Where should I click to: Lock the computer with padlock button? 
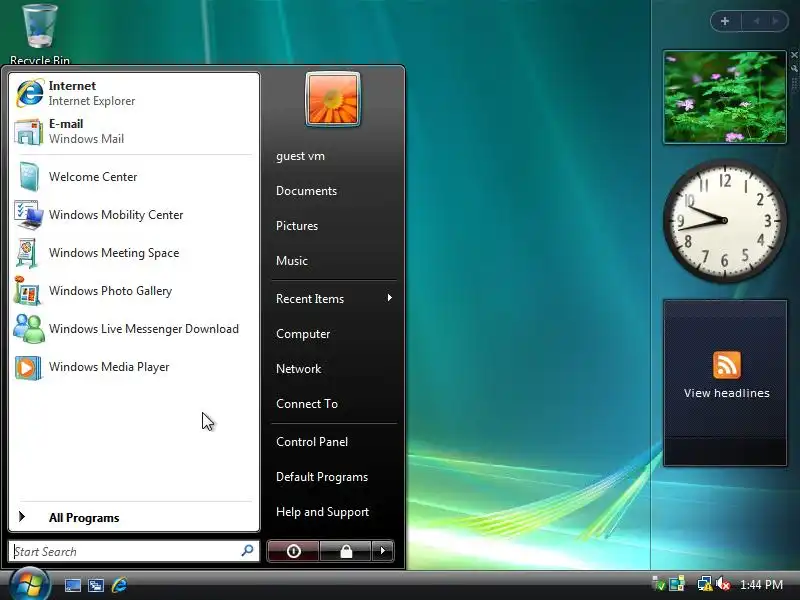click(x=346, y=551)
